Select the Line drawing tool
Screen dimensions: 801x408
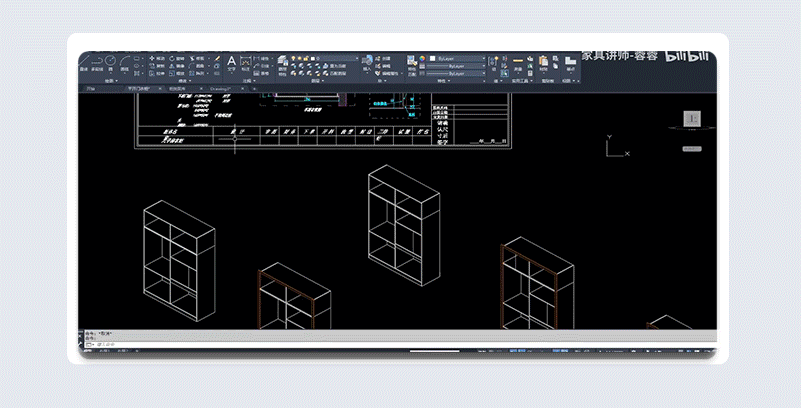pyautogui.click(x=83, y=62)
